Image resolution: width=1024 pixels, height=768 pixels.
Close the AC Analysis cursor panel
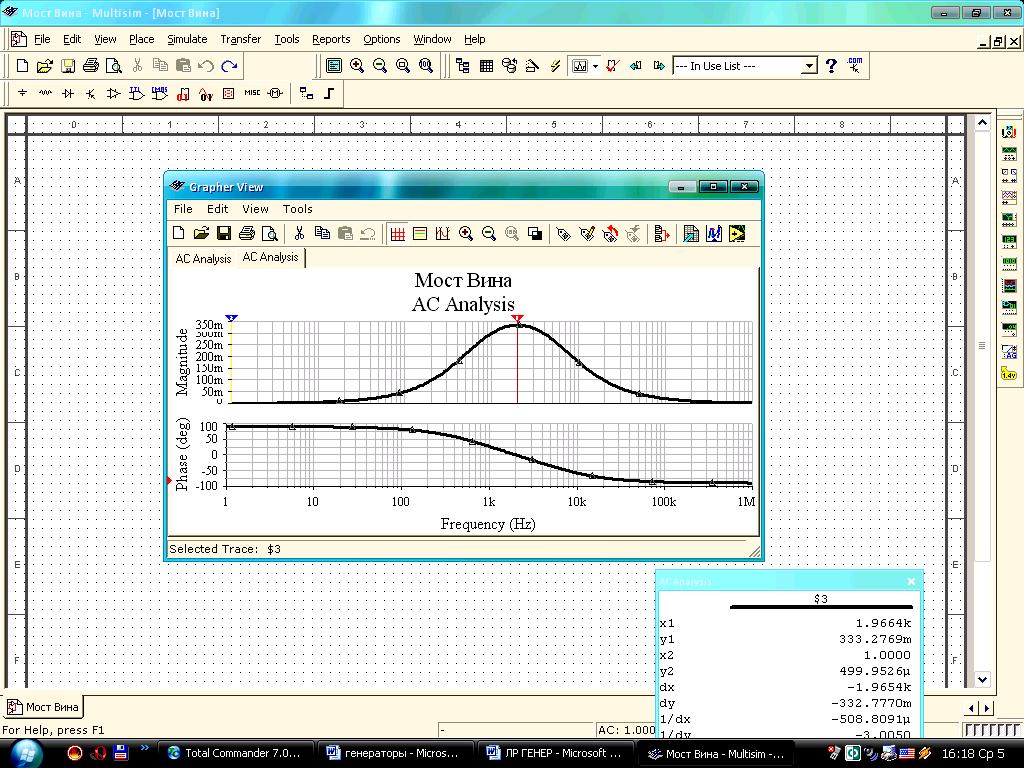(911, 581)
